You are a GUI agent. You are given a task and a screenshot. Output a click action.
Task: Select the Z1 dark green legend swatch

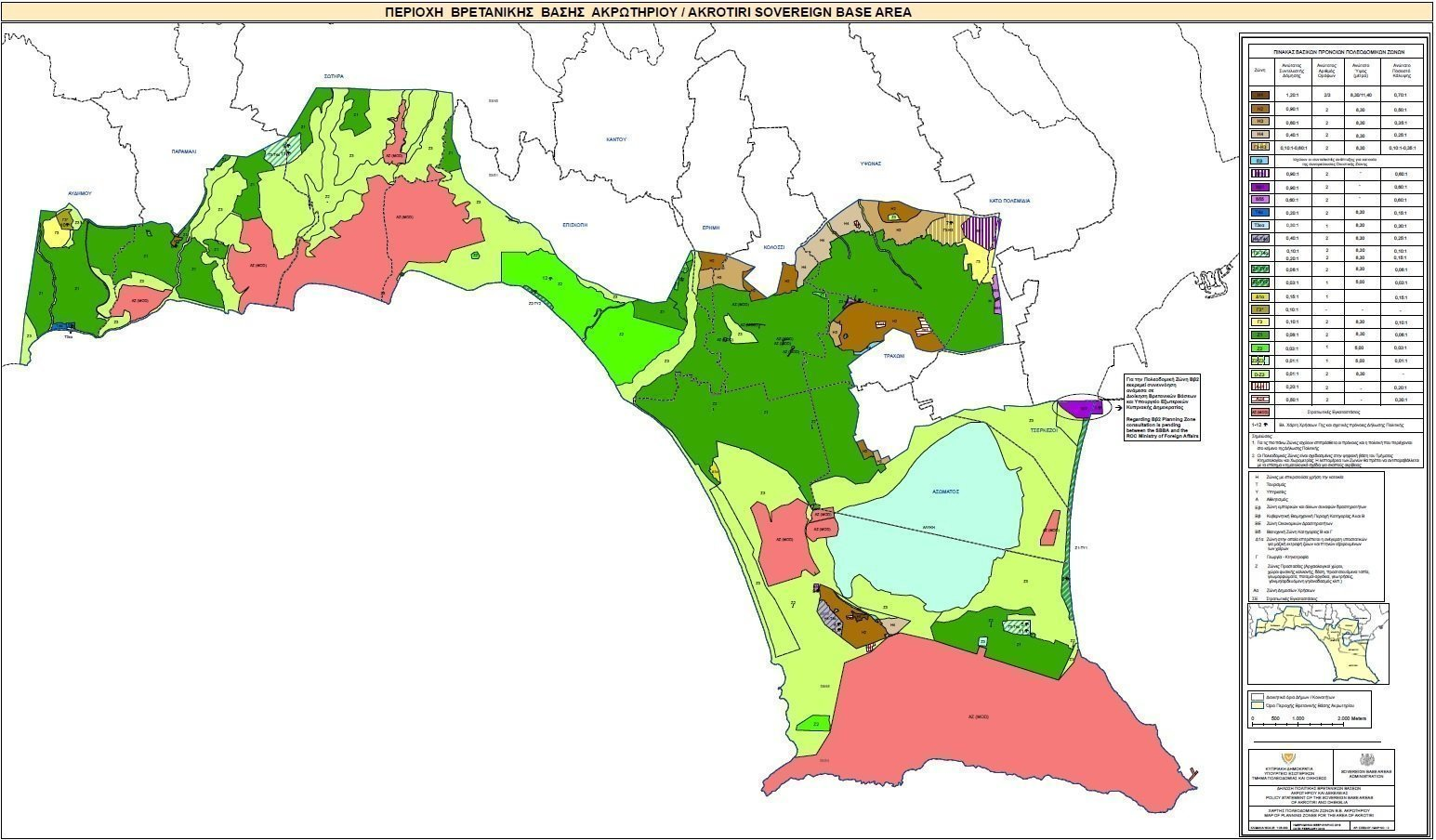(1260, 335)
